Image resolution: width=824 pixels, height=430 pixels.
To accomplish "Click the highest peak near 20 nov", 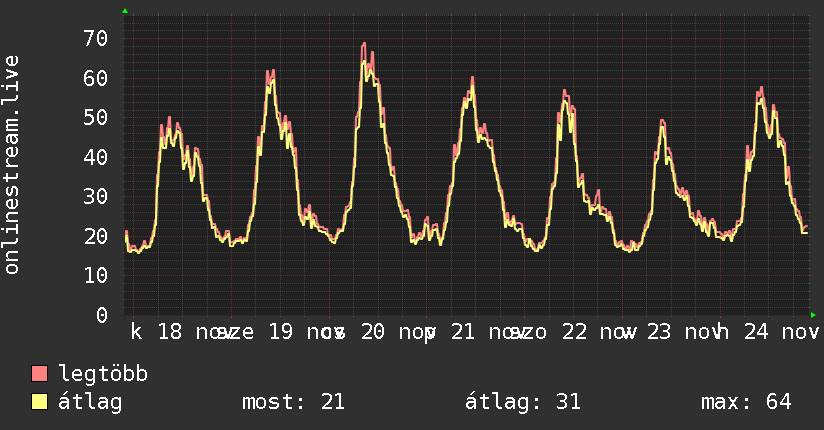I will point(364,44).
